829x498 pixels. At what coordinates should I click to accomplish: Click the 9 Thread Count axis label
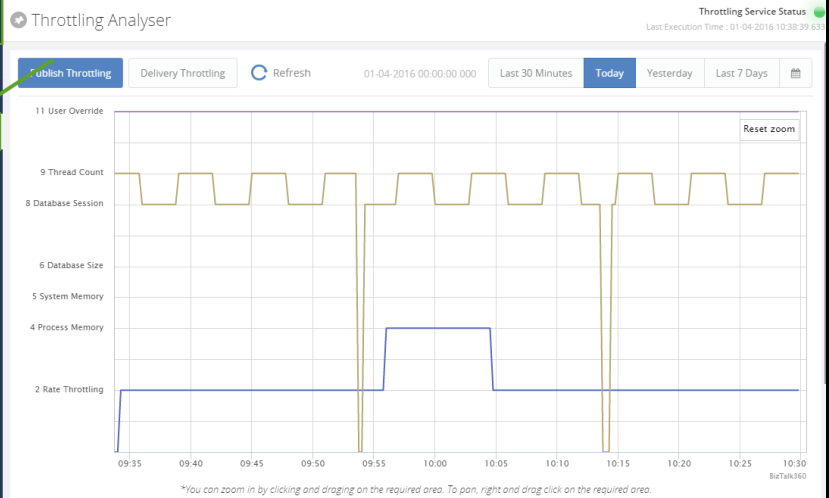(72, 173)
